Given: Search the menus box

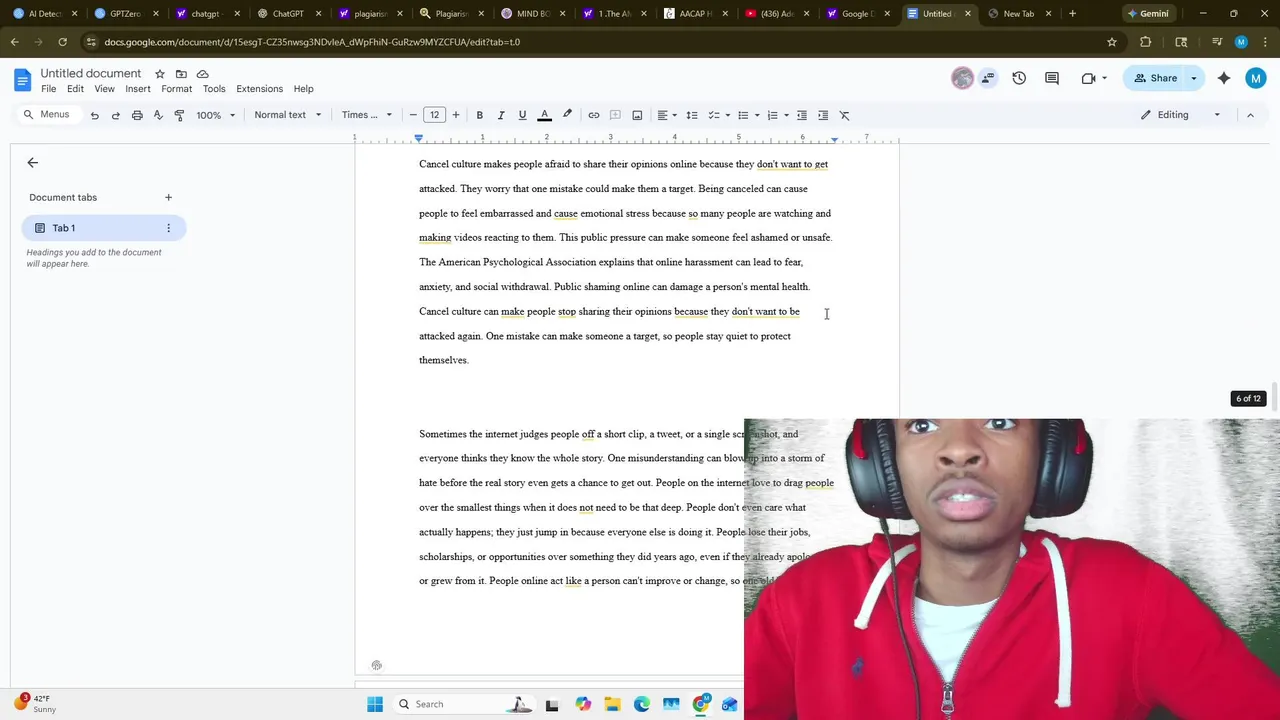Looking at the screenshot, I should pos(47,115).
